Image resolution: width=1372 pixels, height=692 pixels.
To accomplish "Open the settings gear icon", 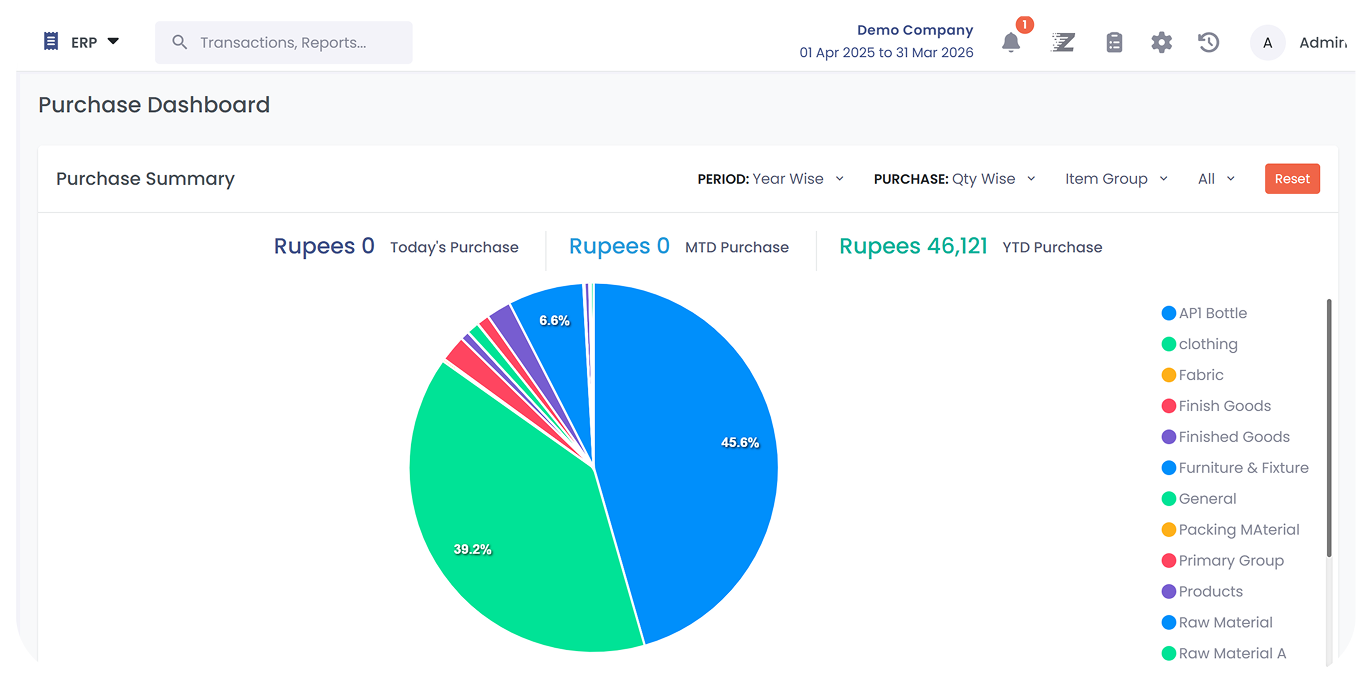I will (x=1161, y=42).
